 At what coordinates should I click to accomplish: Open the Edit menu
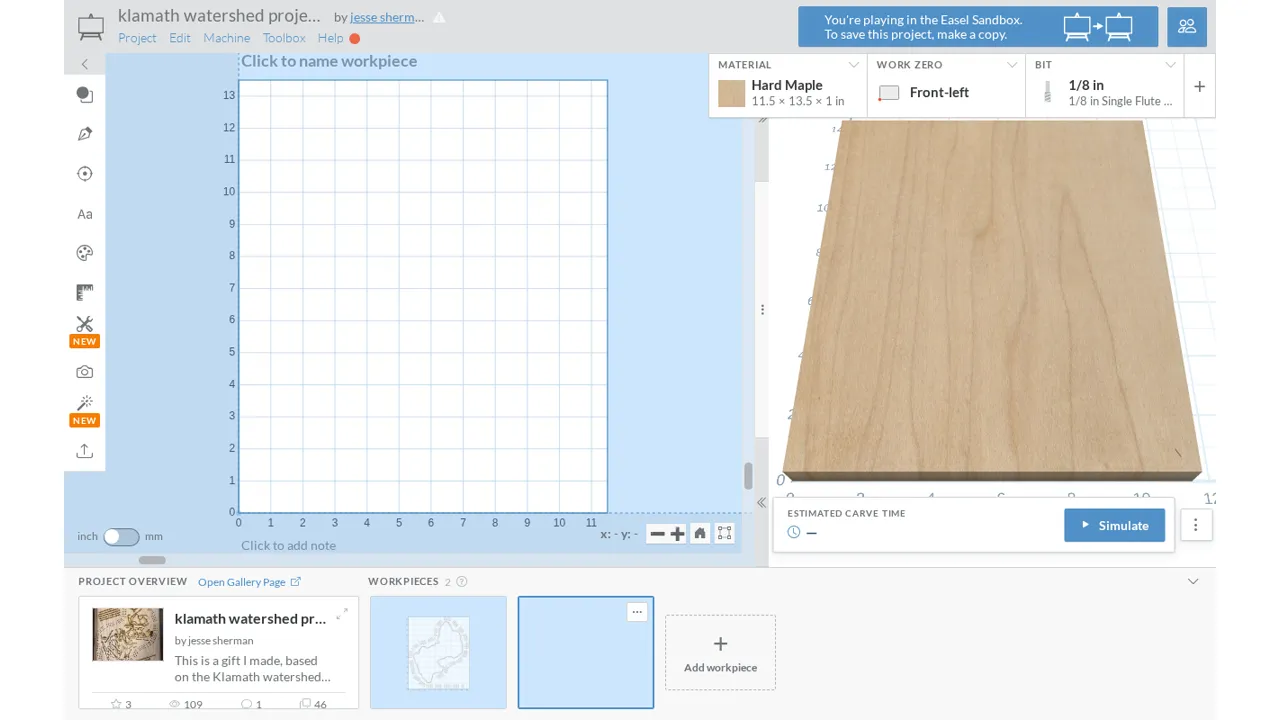point(180,38)
